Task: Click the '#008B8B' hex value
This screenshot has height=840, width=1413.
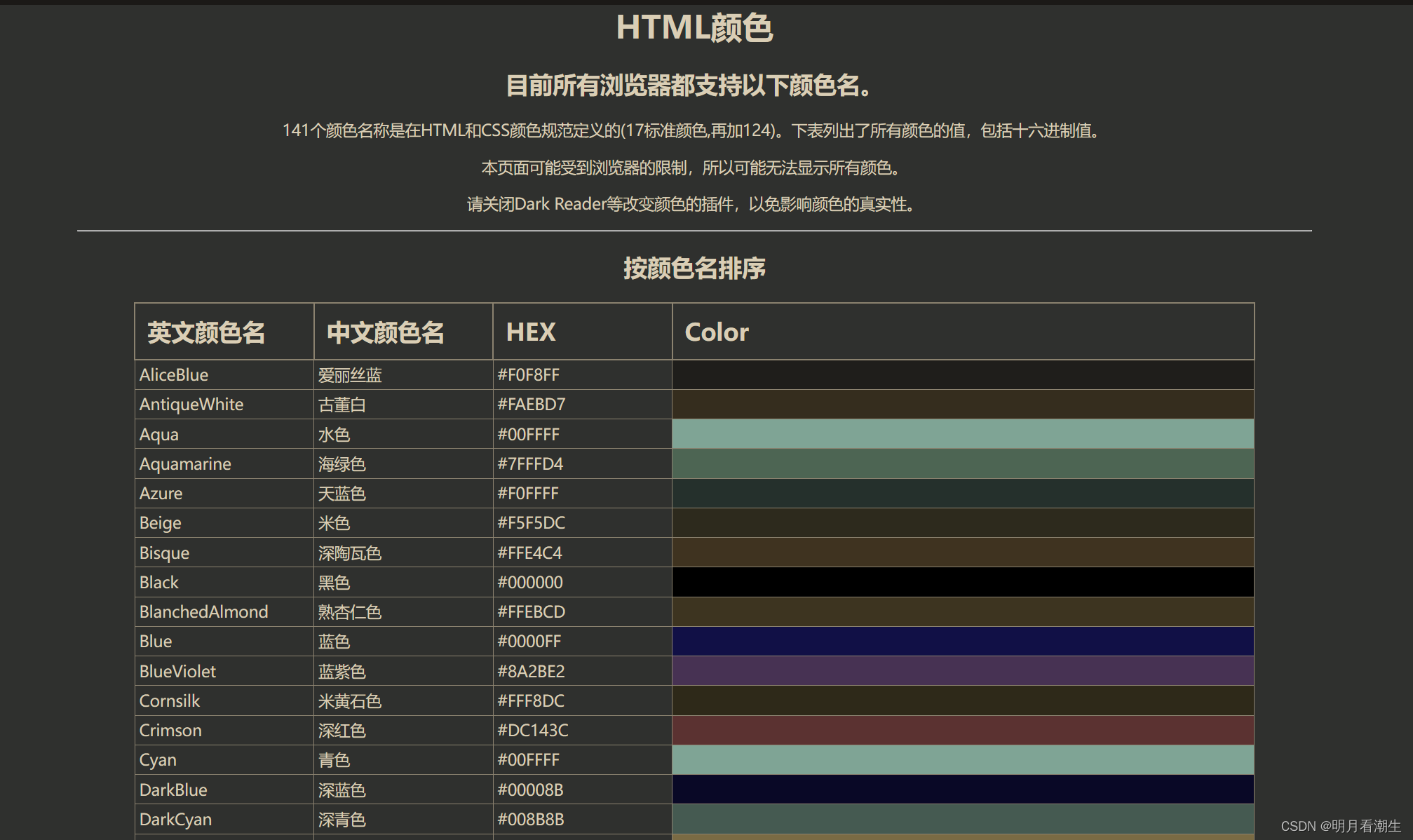Action: (531, 819)
